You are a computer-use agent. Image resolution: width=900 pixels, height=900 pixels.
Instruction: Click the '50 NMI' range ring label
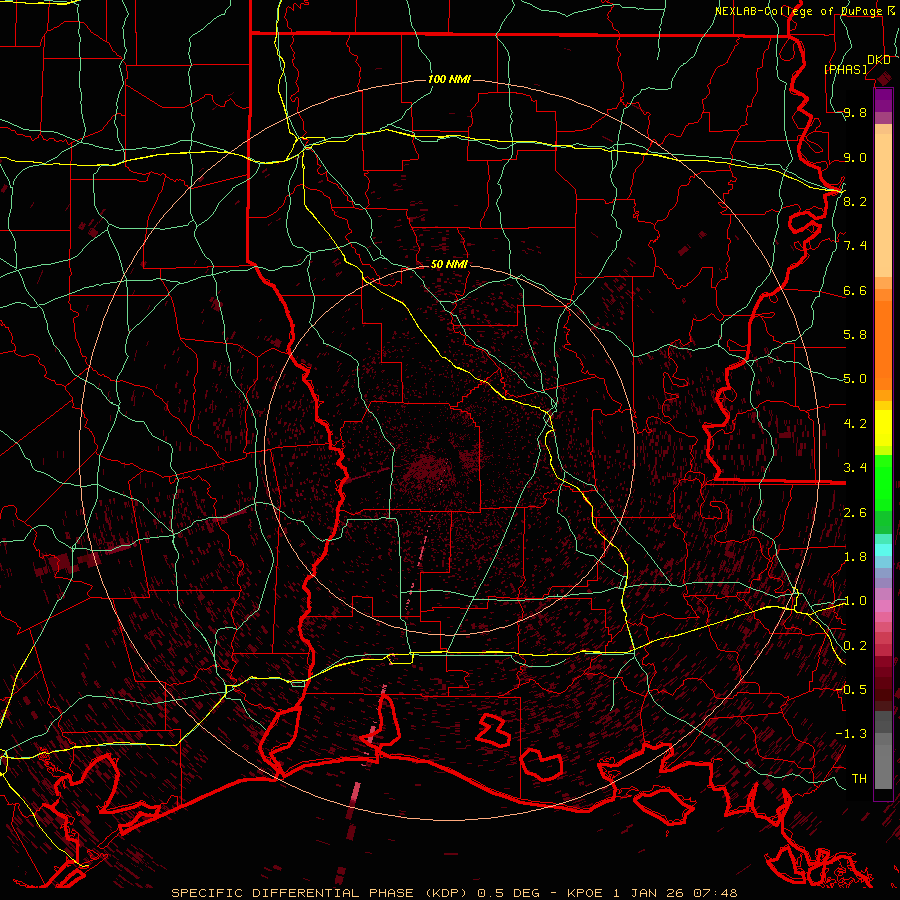click(449, 264)
